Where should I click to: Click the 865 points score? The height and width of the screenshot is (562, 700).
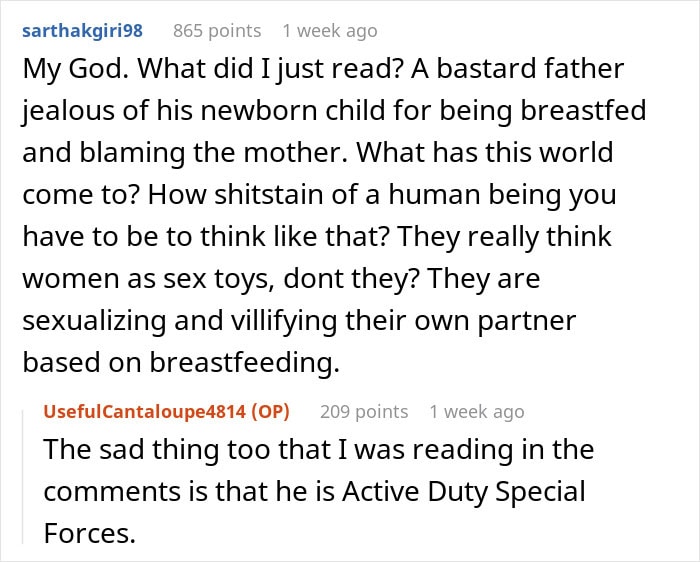217,31
